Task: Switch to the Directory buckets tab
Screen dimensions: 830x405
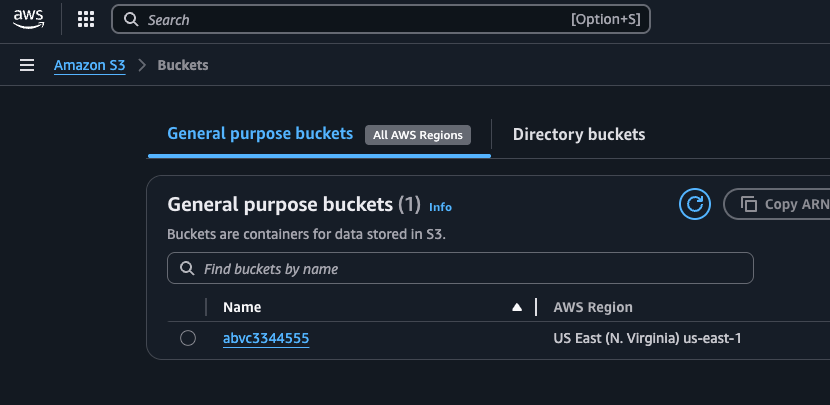Action: [579, 134]
